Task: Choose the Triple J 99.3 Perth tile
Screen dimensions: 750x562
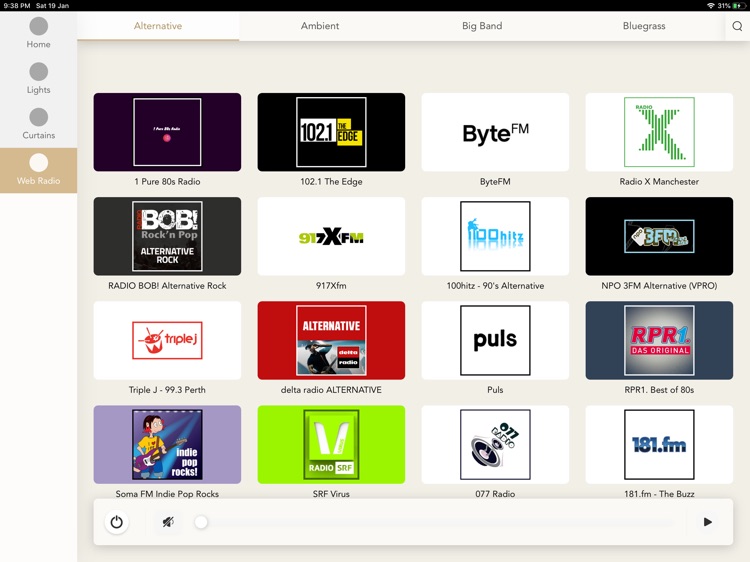Action: pyautogui.click(x=167, y=340)
